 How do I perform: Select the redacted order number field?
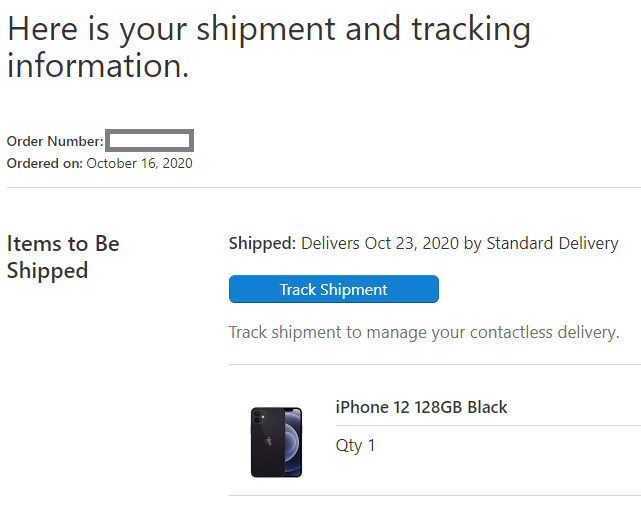tap(149, 141)
